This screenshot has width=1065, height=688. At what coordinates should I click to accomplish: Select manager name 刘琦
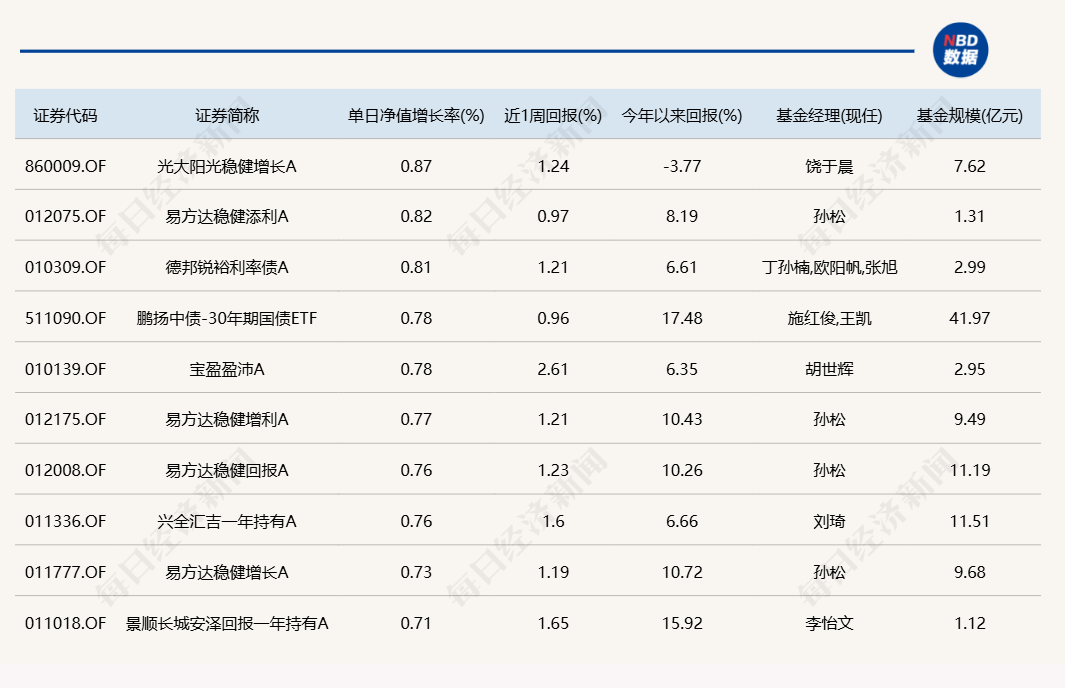829,522
